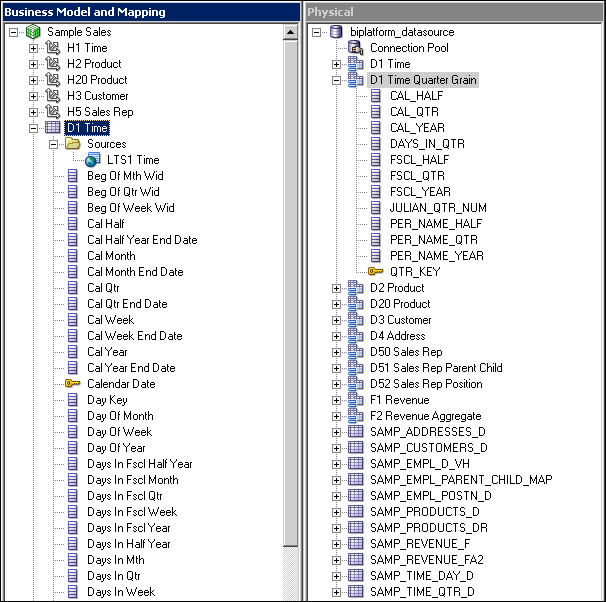Select the D50 Sales Rep table label
606x602 pixels.
(406, 352)
